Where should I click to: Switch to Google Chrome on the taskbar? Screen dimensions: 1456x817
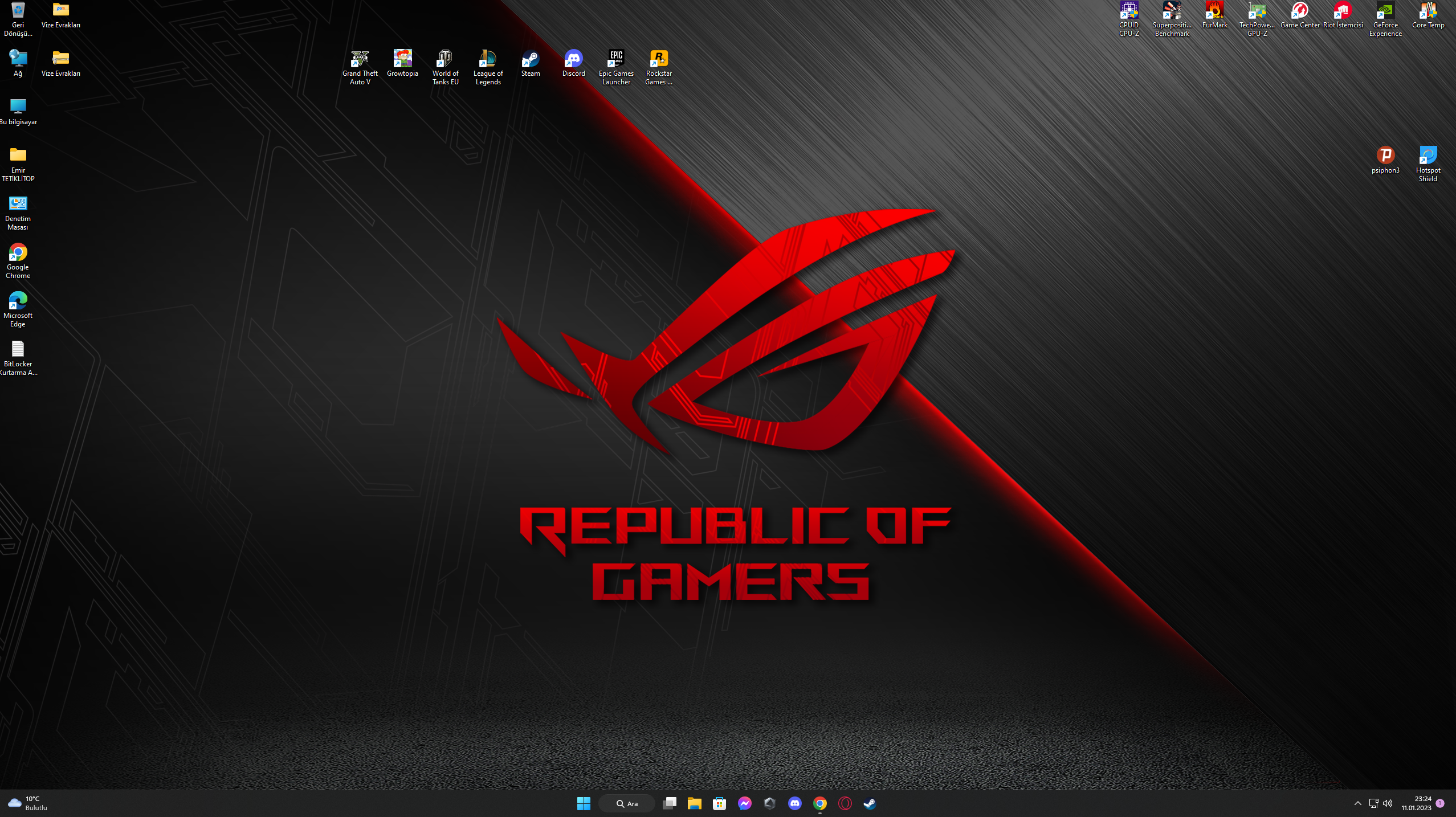click(x=819, y=803)
